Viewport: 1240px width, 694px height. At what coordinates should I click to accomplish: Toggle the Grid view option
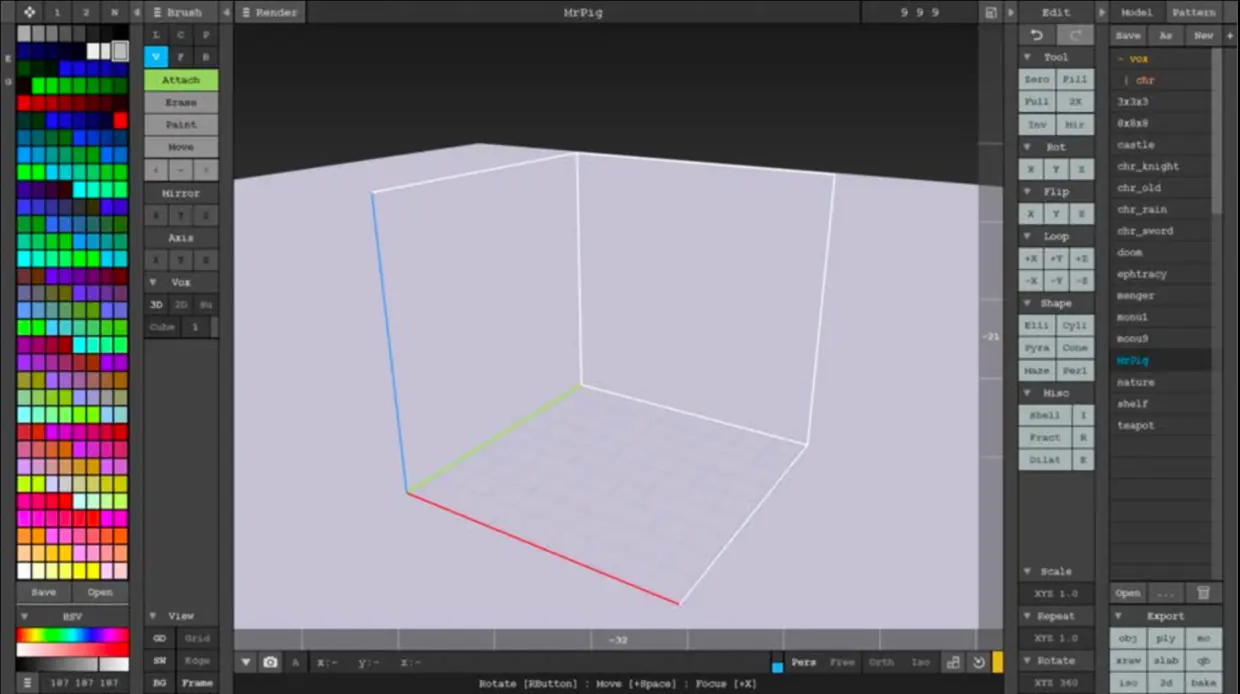tap(198, 638)
